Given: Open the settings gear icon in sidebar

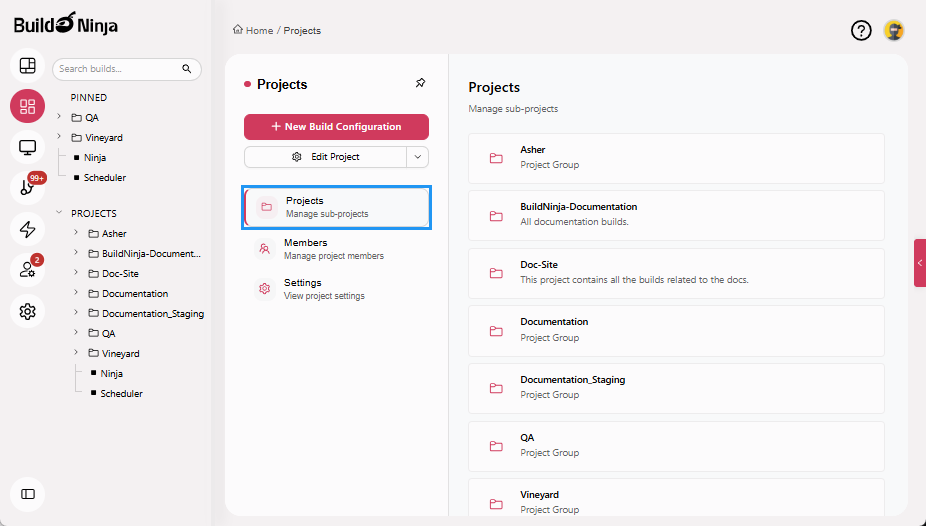Looking at the screenshot, I should (28, 311).
